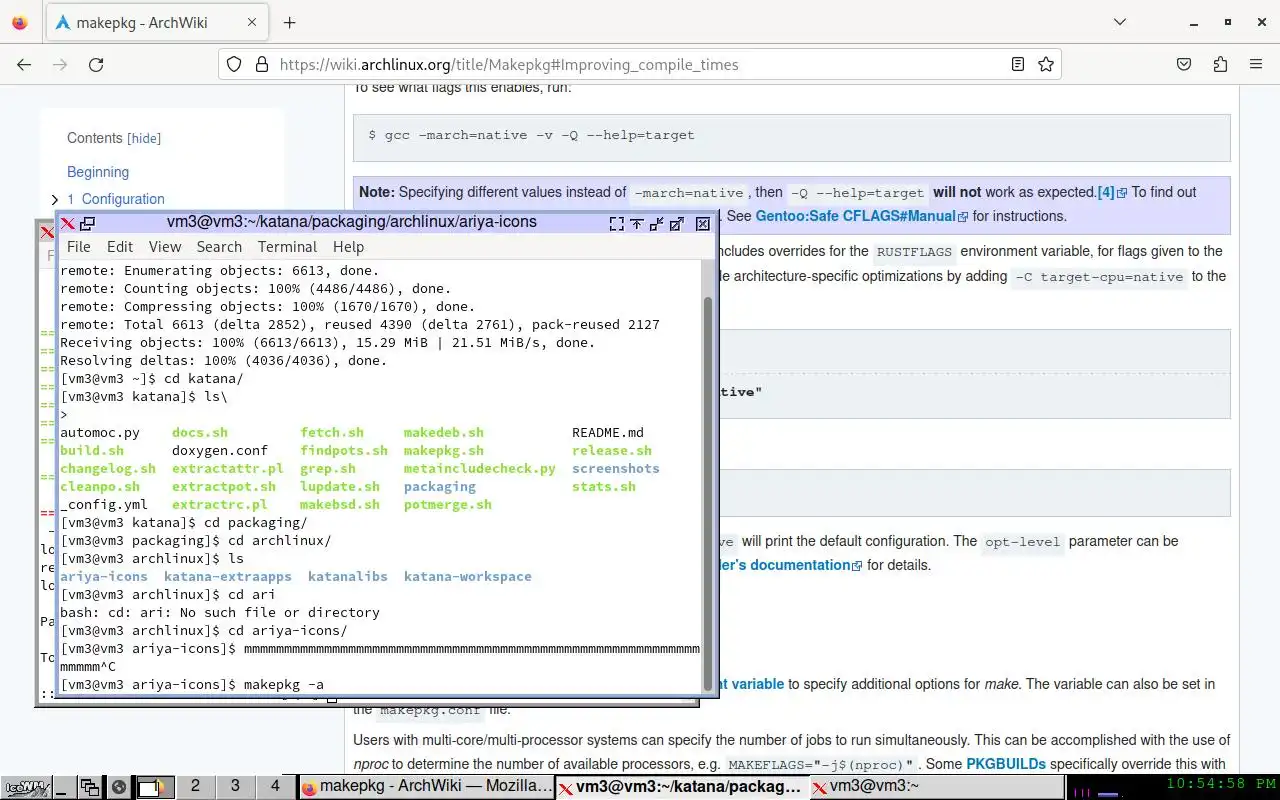Launch the browser globe icon in taskbar

tap(118, 787)
